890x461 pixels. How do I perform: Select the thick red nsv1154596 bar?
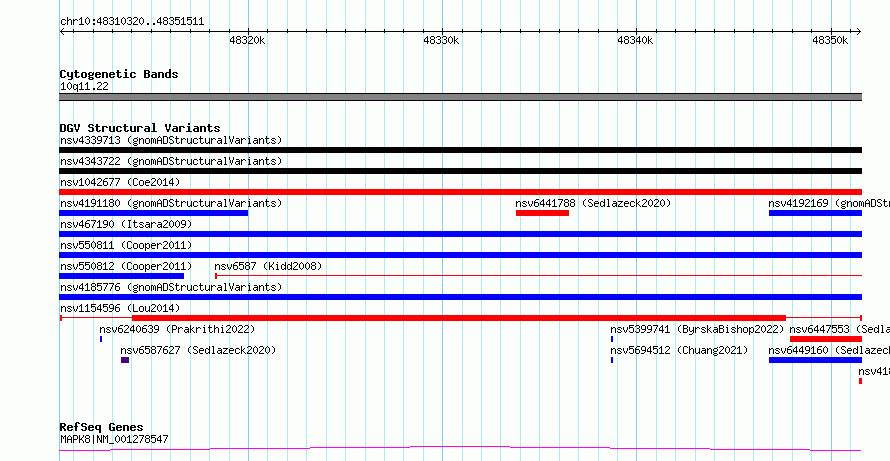459,318
